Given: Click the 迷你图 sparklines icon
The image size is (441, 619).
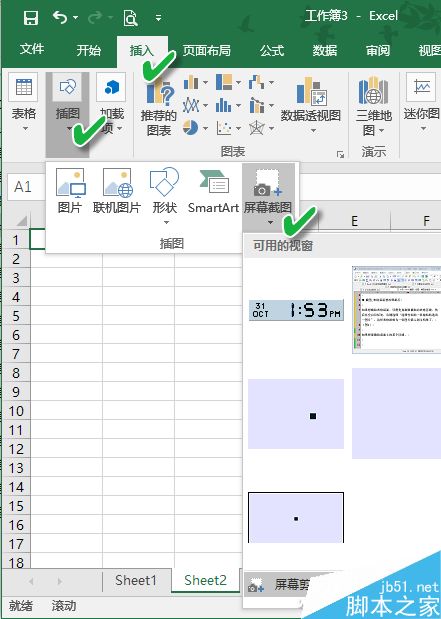Looking at the screenshot, I should (422, 87).
